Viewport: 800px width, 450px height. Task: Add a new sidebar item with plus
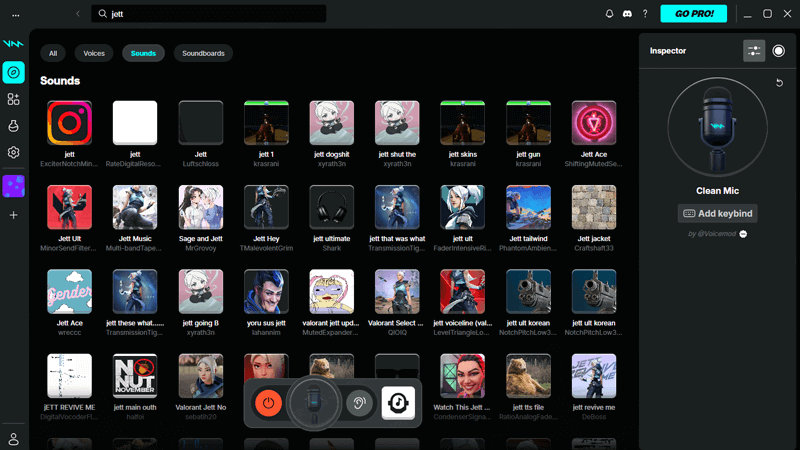coord(13,215)
